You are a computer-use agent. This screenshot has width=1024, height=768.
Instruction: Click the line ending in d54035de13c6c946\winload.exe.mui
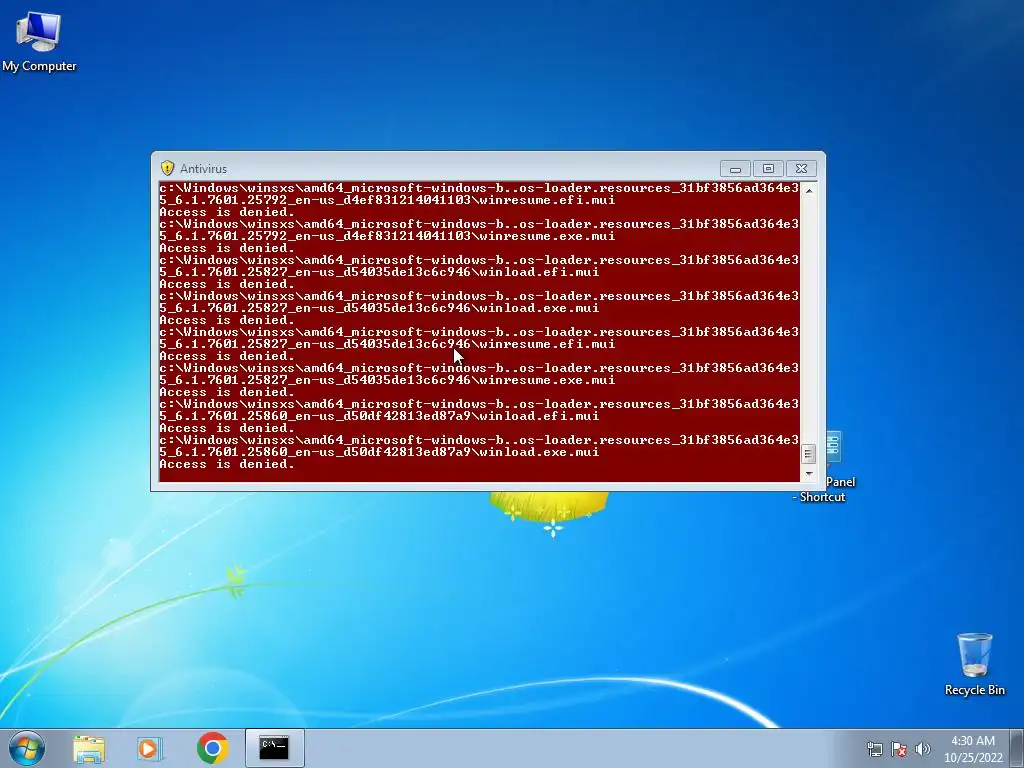click(x=379, y=308)
